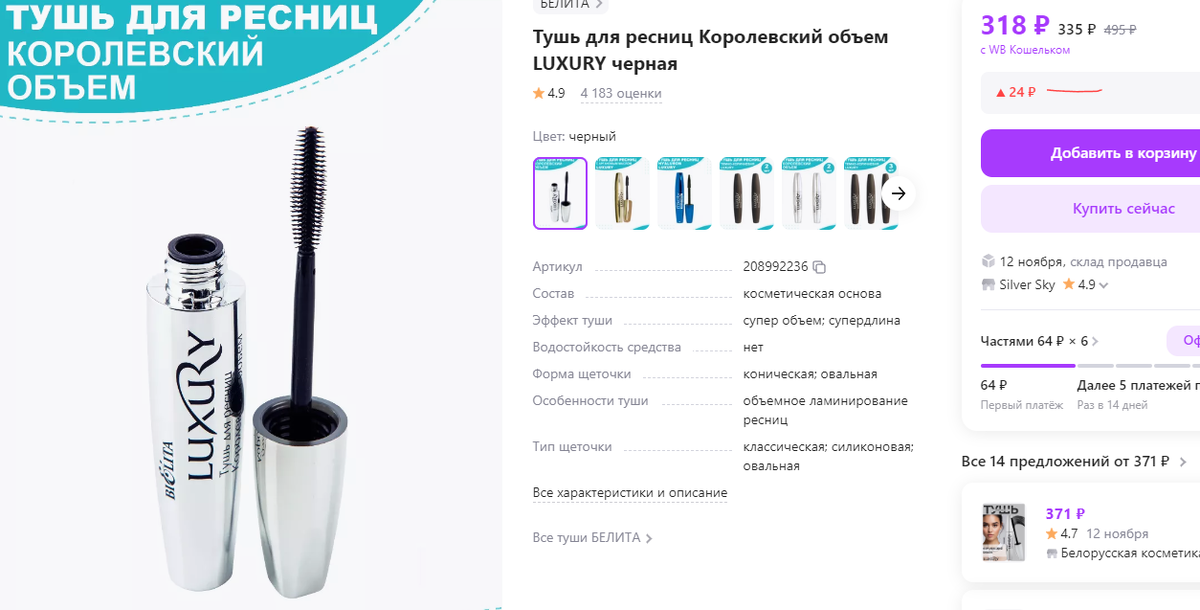The height and width of the screenshot is (610, 1200).
Task: Add product with Добавить в корзину
Action: pos(1090,153)
